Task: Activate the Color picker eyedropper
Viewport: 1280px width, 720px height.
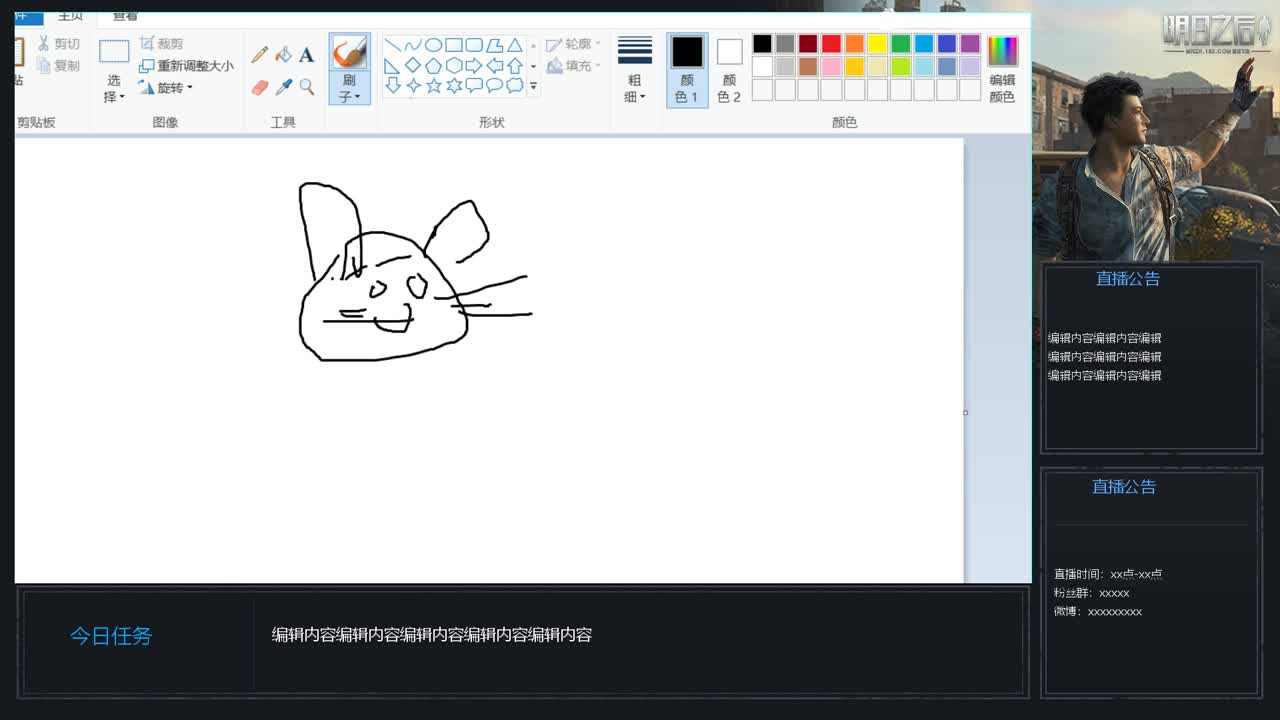Action: [284, 87]
